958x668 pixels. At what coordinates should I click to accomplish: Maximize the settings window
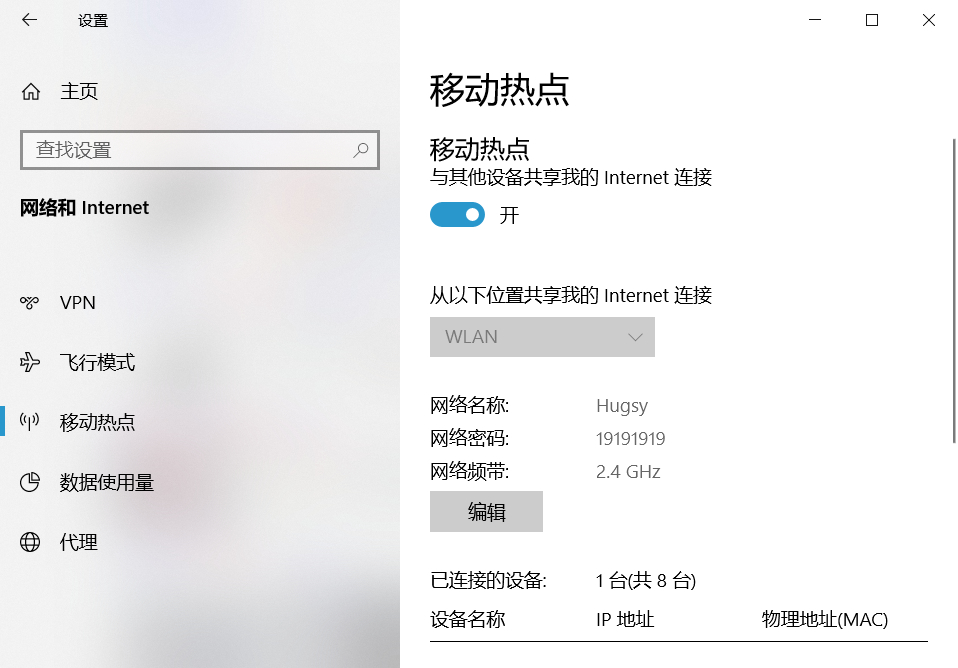[872, 20]
